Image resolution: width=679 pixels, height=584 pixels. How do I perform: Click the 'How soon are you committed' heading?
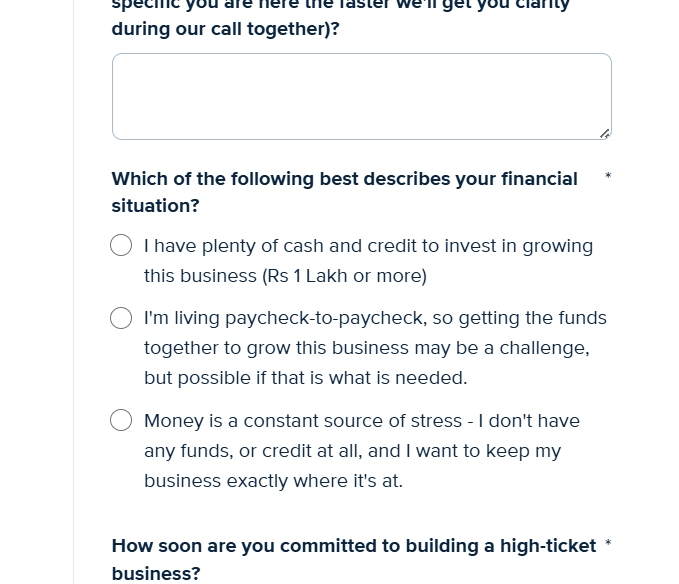pos(354,559)
